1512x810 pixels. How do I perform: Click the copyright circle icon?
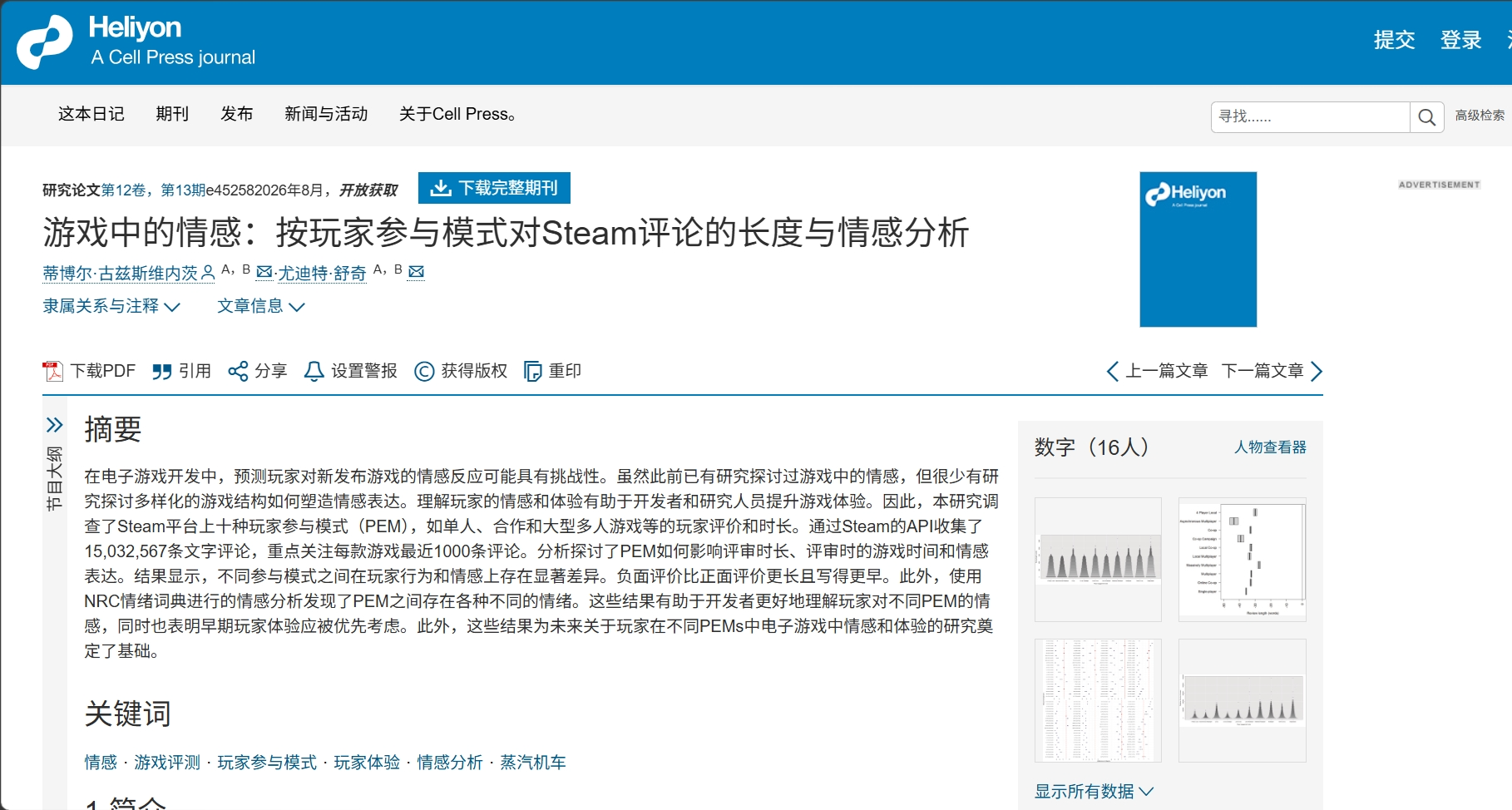424,371
